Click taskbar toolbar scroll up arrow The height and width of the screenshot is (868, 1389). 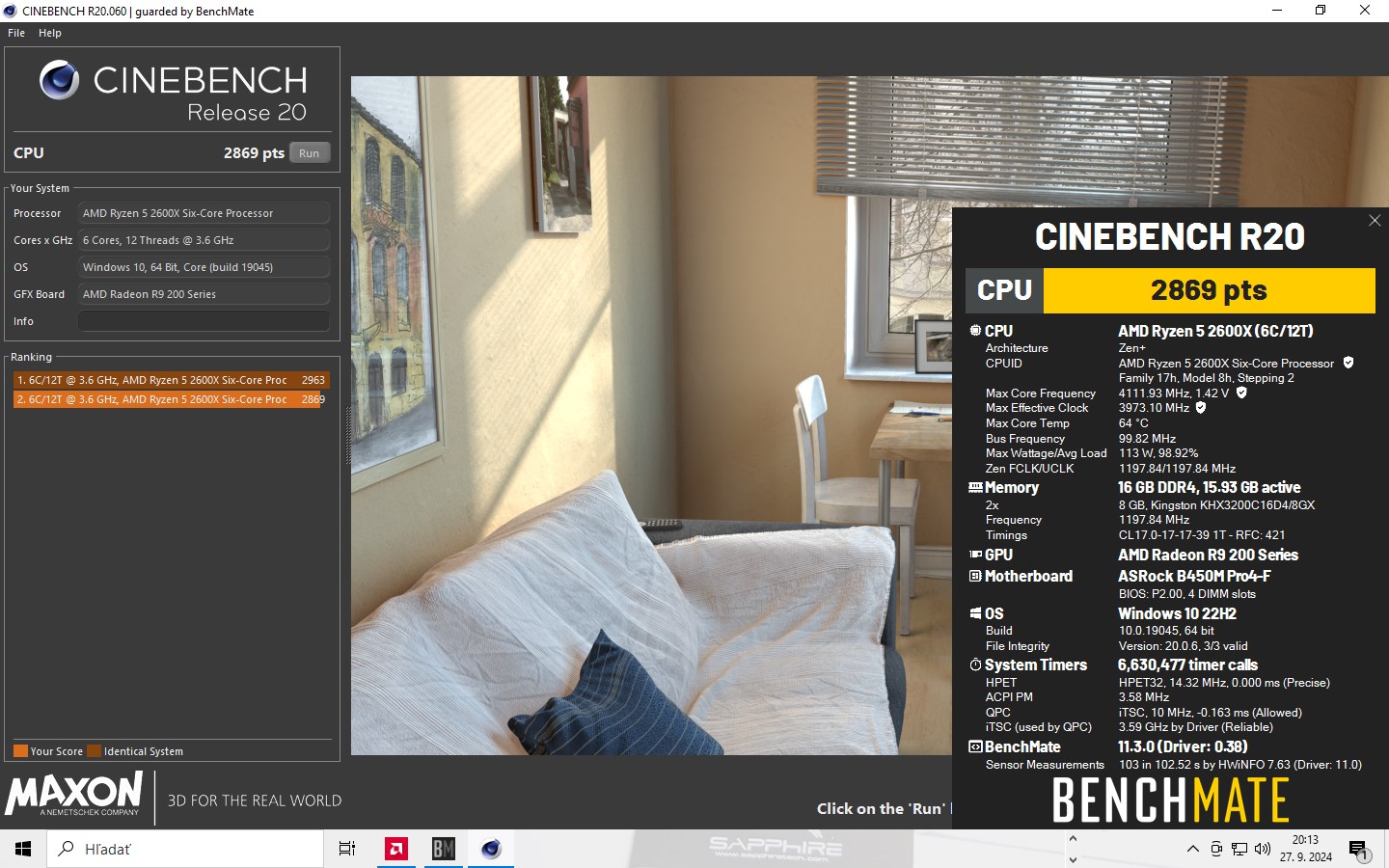1073,839
